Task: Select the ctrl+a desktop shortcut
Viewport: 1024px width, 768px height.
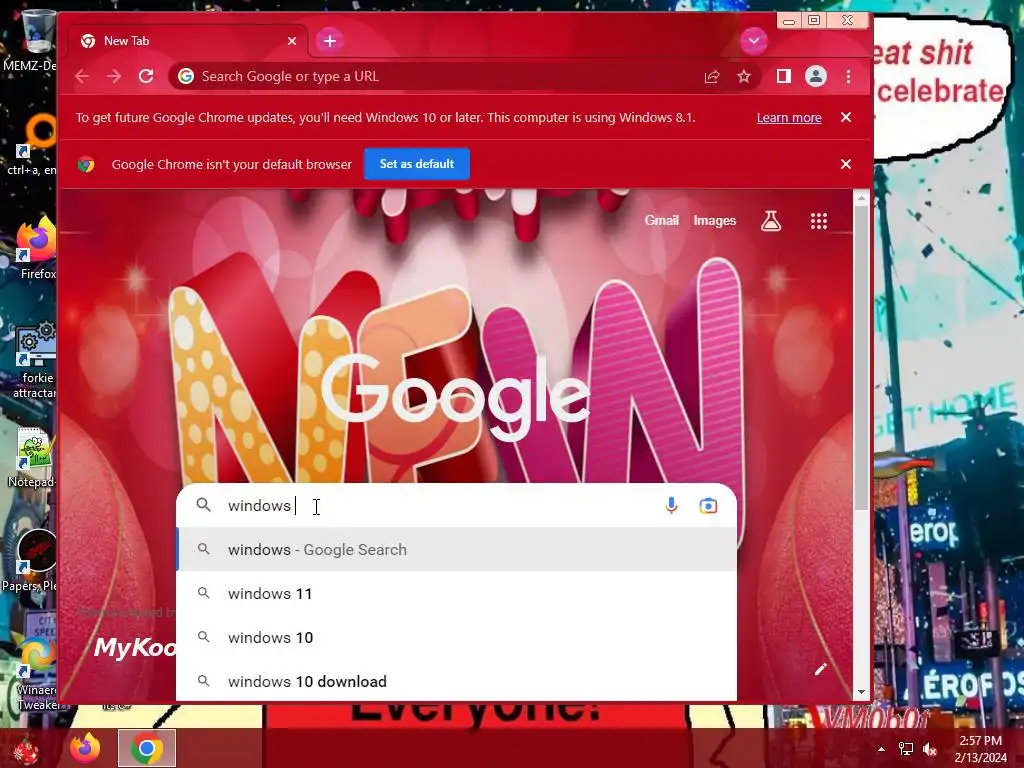Action: click(x=31, y=145)
